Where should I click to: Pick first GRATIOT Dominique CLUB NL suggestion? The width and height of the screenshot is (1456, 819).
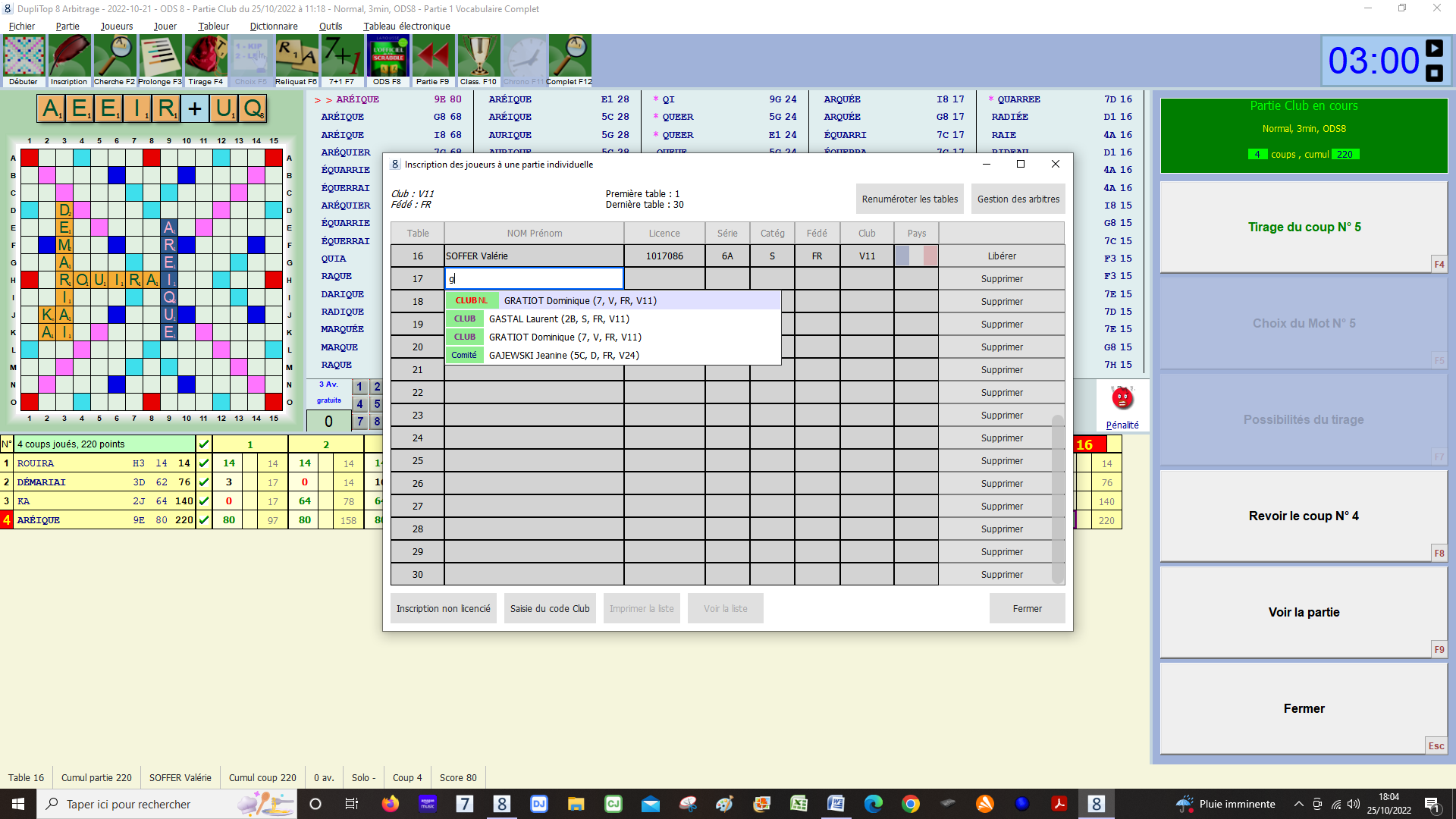pyautogui.click(x=580, y=301)
